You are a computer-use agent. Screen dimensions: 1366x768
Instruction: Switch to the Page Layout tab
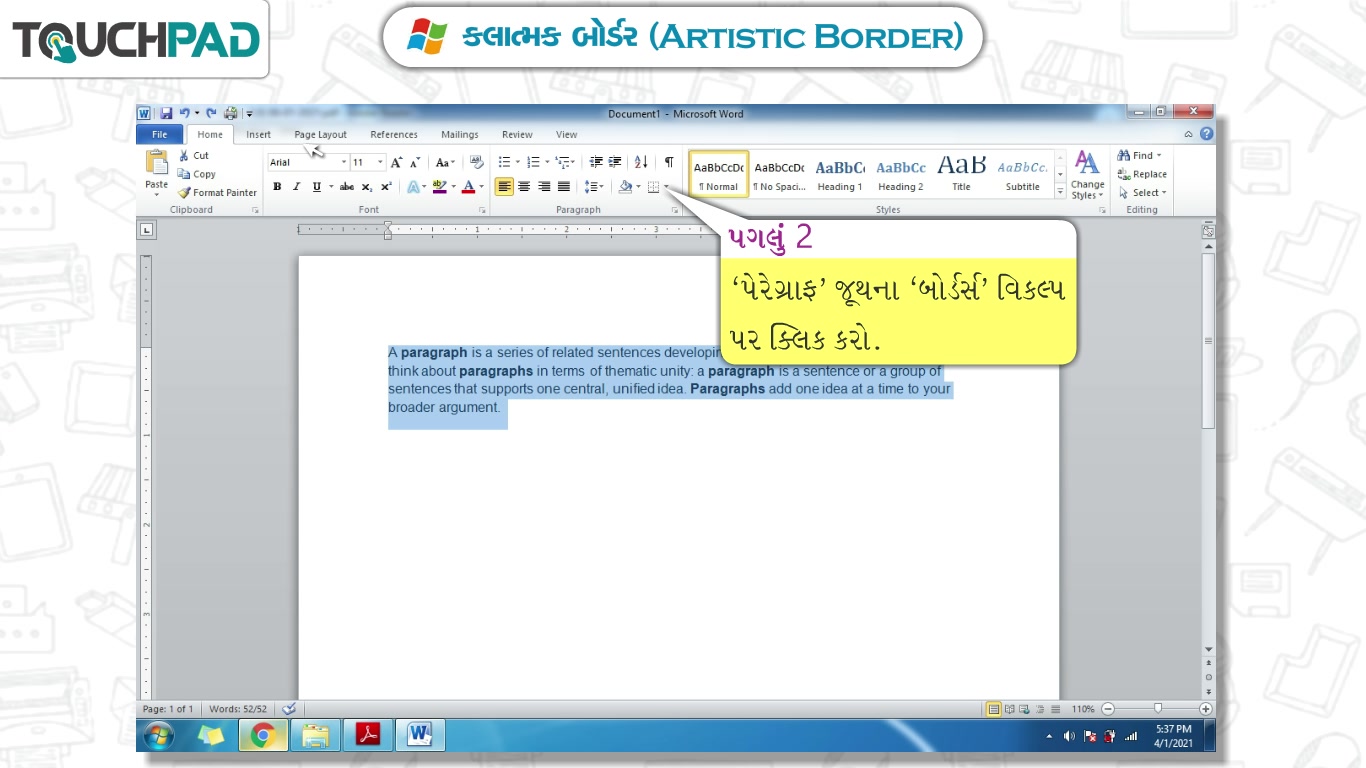[320, 135]
